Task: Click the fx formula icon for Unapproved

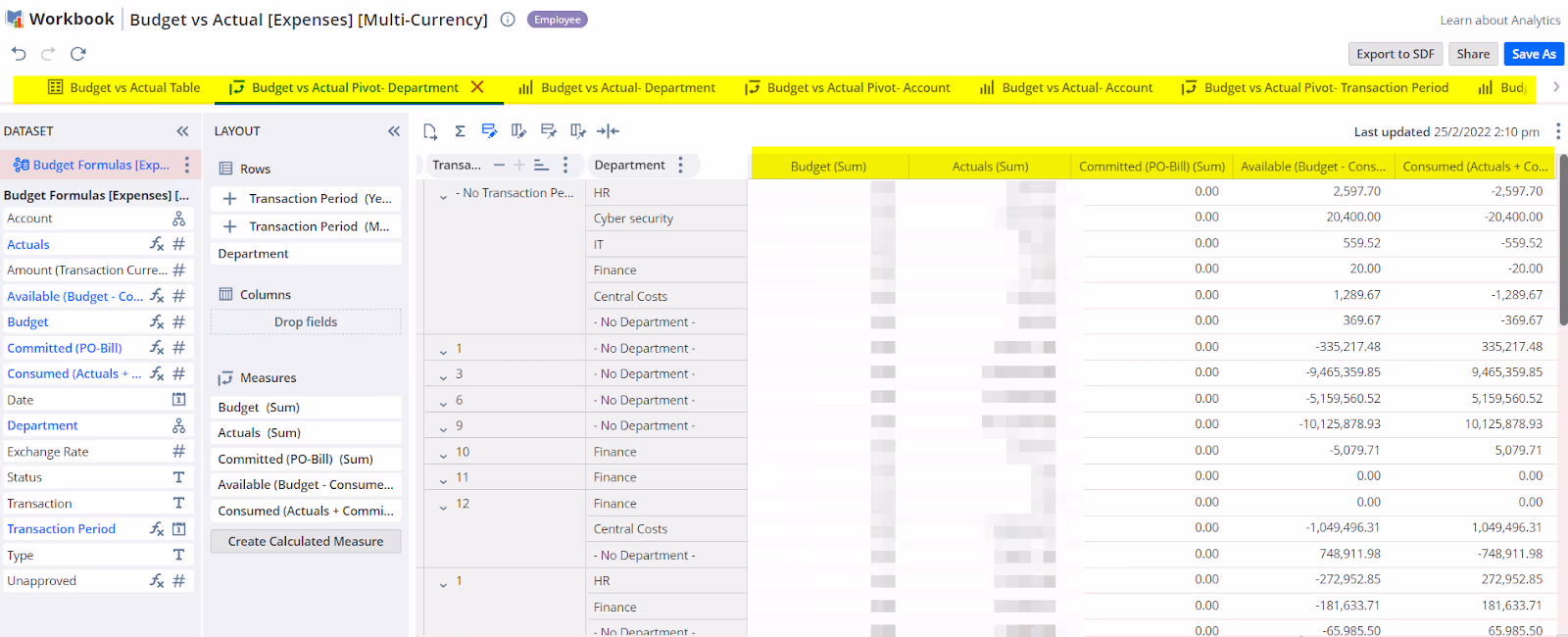Action: click(x=157, y=580)
